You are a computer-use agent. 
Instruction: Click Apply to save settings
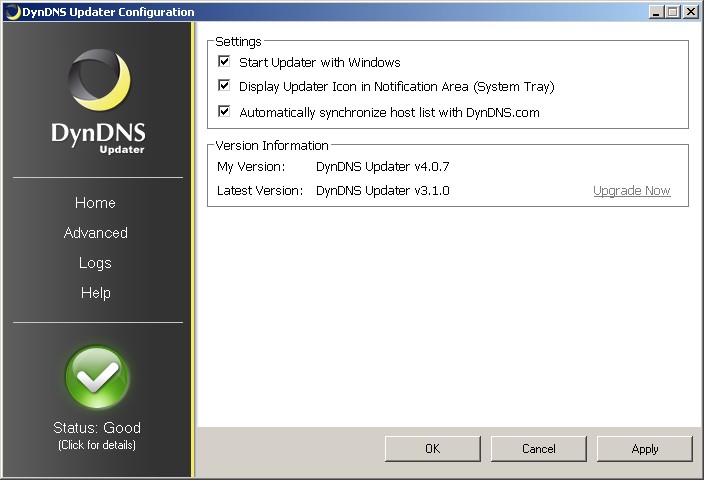click(x=645, y=449)
